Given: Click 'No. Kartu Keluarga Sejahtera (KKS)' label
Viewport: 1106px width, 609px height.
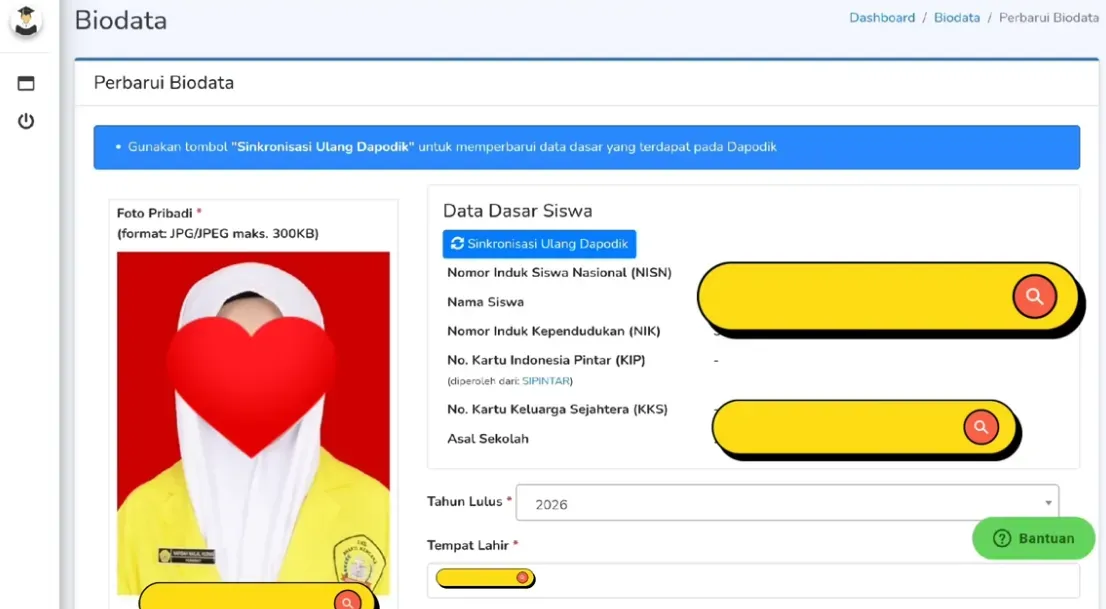Looking at the screenshot, I should click(x=557, y=409).
